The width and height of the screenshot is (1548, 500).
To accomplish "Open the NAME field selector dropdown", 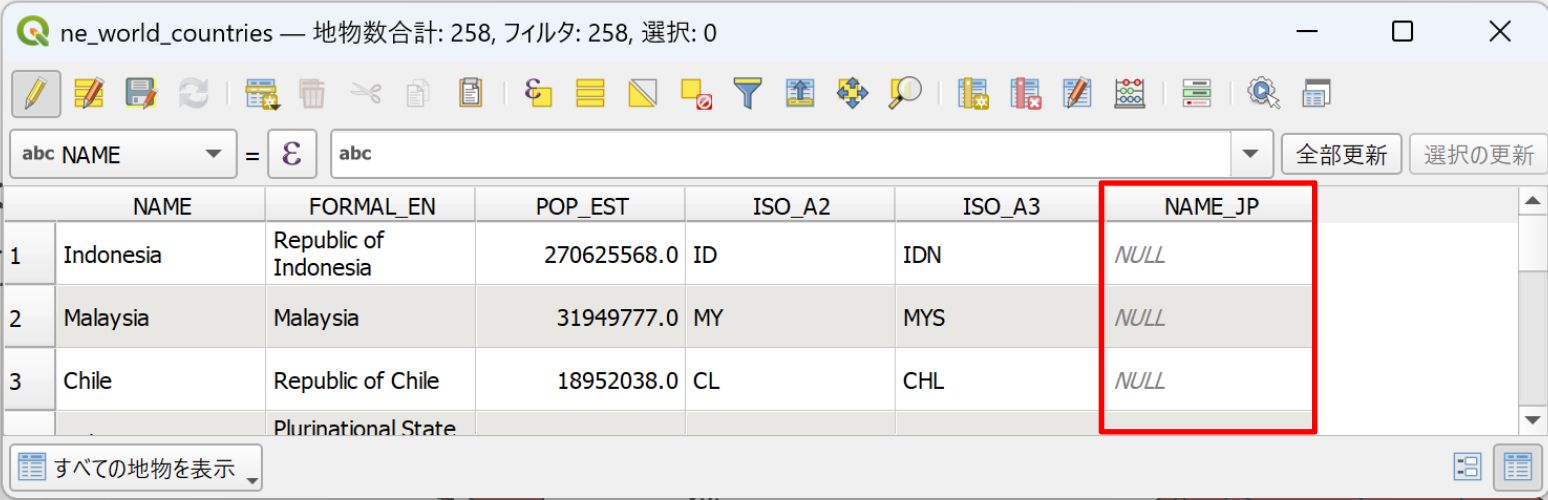I will (x=124, y=155).
